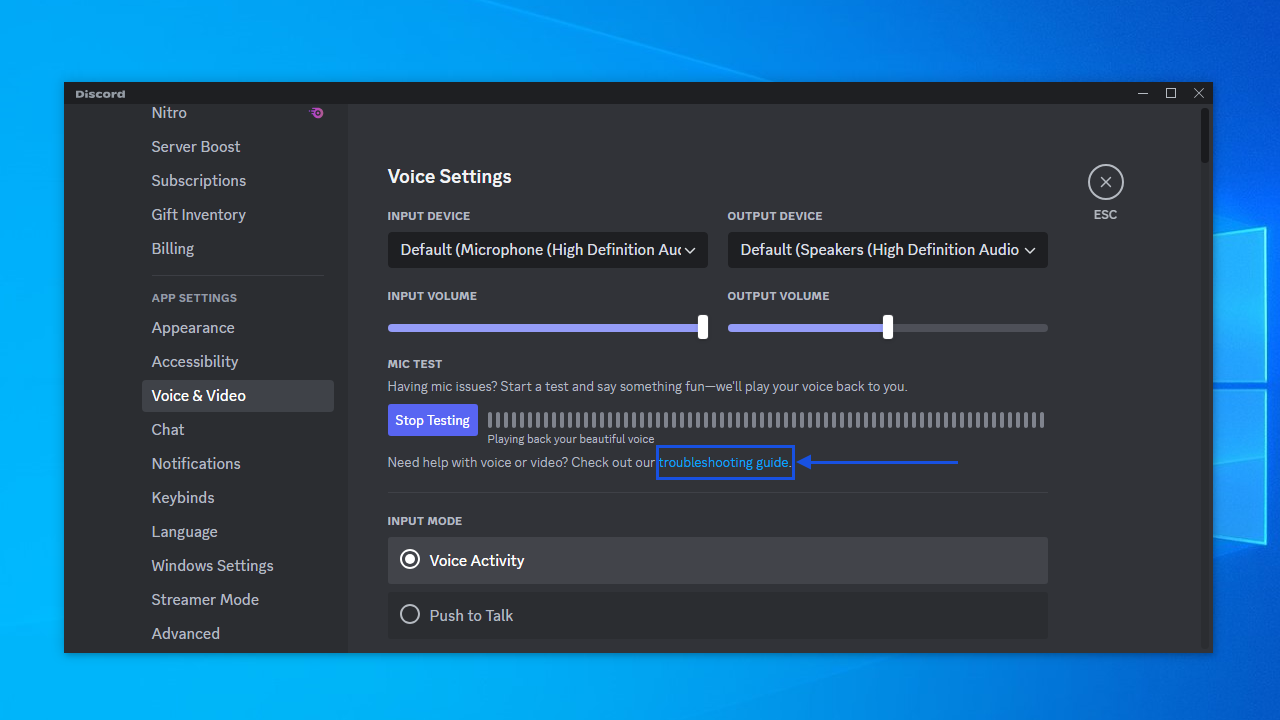Expand the Input Device dropdown

point(548,250)
